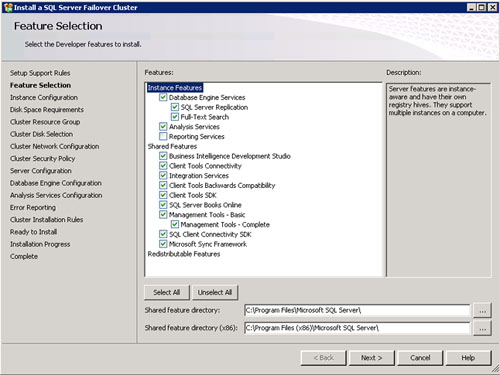Viewport: 500px width, 375px height.
Task: Browse for the shared feature directory (x86)
Action: 482,328
